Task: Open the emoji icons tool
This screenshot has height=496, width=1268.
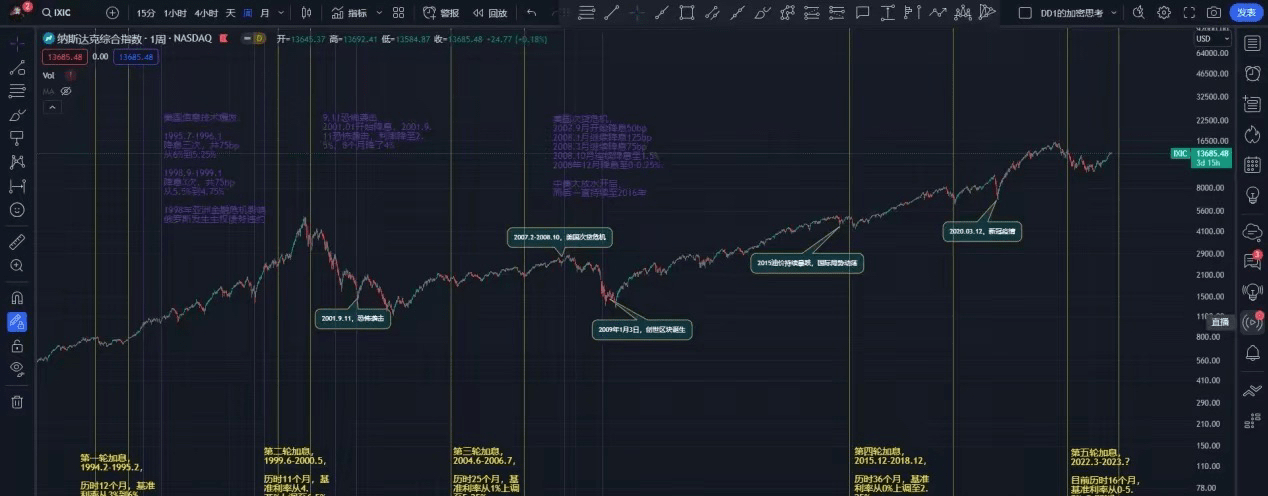Action: click(16, 209)
